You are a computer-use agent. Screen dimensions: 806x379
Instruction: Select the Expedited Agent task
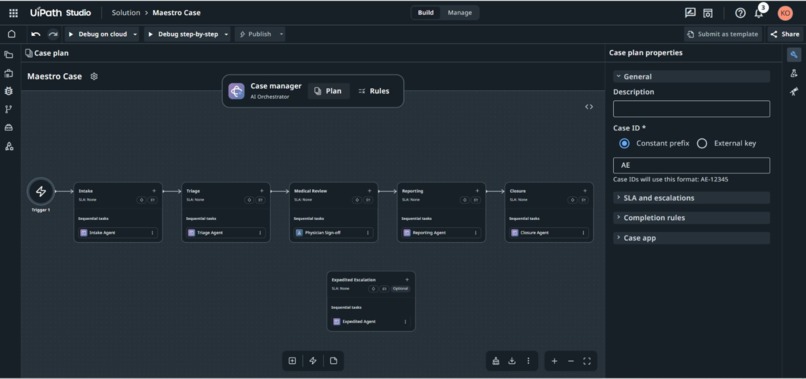pyautogui.click(x=371, y=321)
